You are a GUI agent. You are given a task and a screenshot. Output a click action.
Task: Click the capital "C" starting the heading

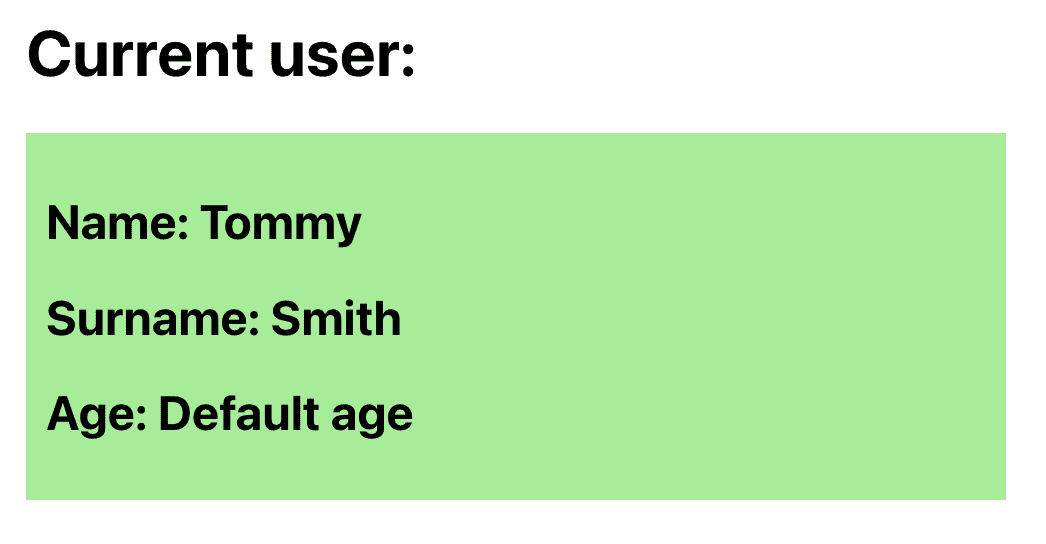tap(48, 54)
